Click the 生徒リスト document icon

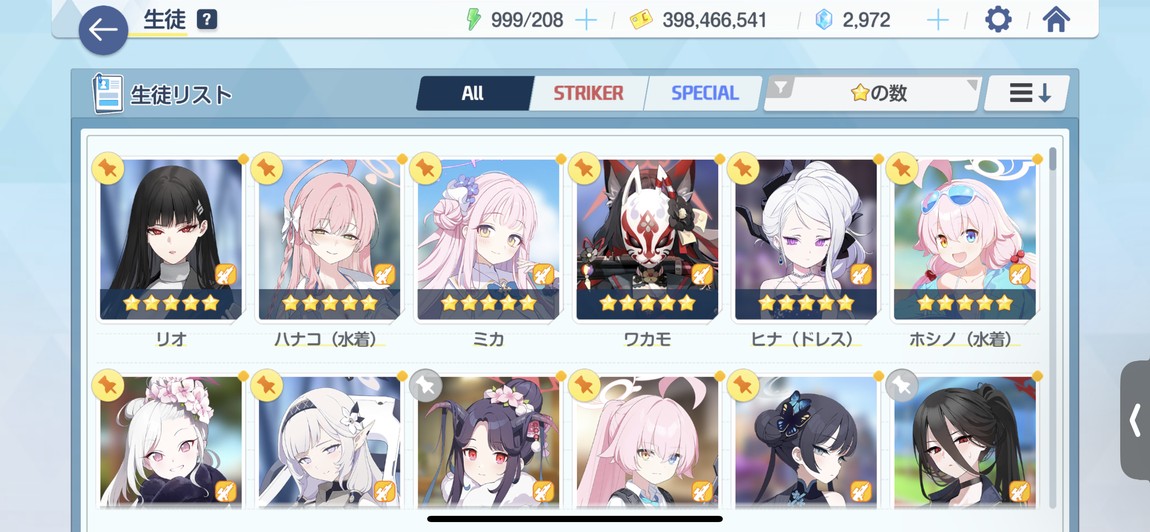pos(107,93)
